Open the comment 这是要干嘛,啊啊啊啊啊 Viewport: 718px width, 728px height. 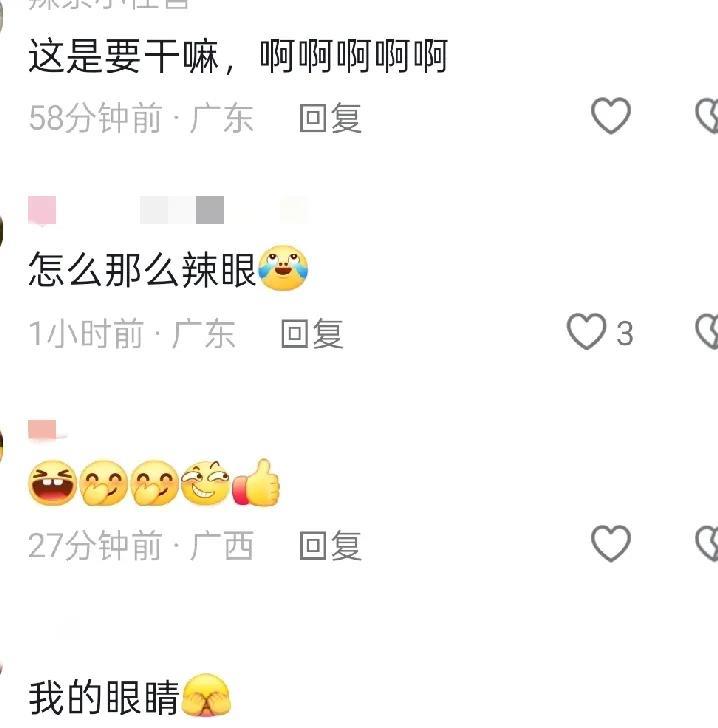tap(238, 56)
